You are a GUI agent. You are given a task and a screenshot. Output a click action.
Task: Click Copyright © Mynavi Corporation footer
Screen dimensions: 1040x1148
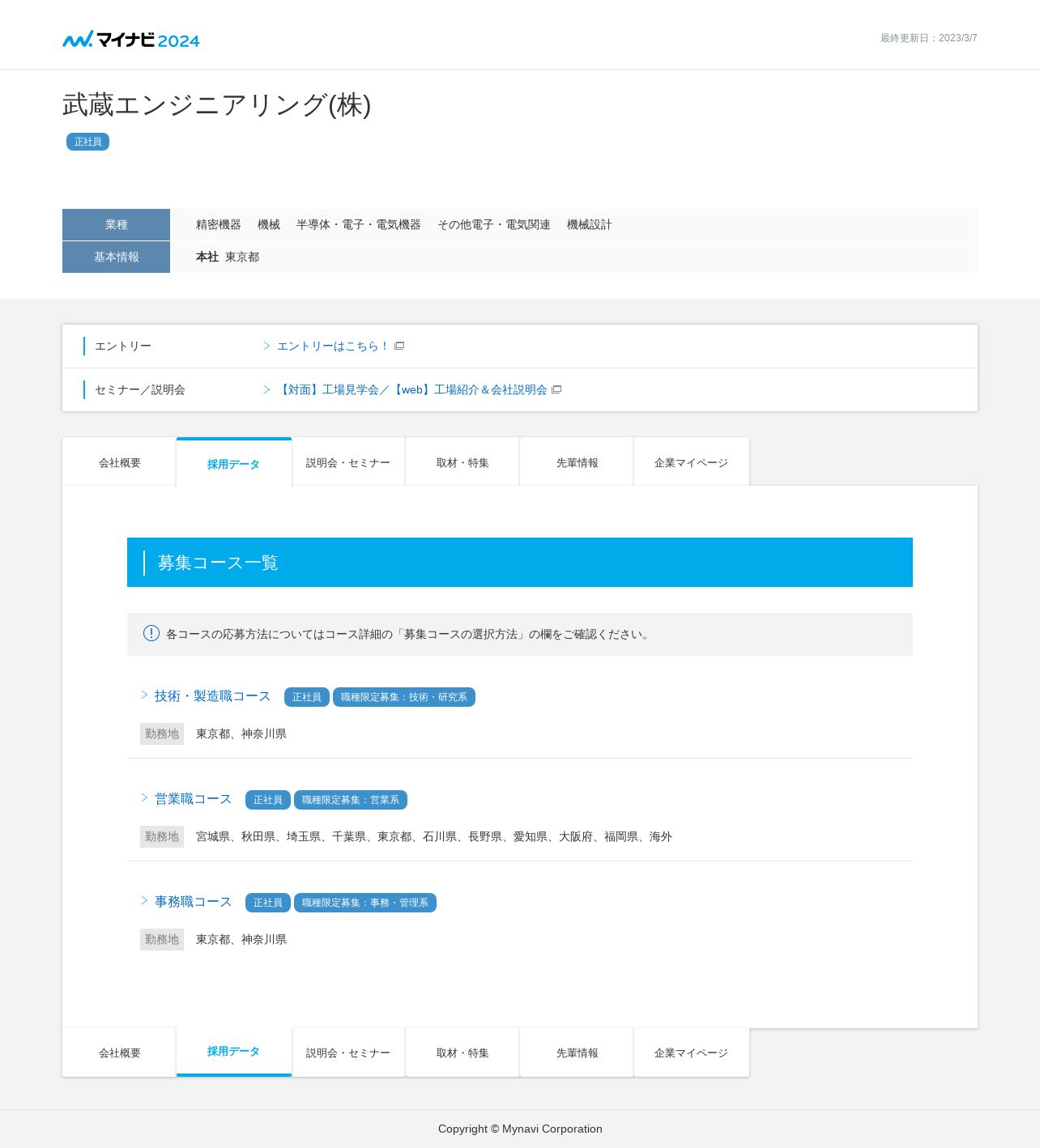coord(520,1129)
